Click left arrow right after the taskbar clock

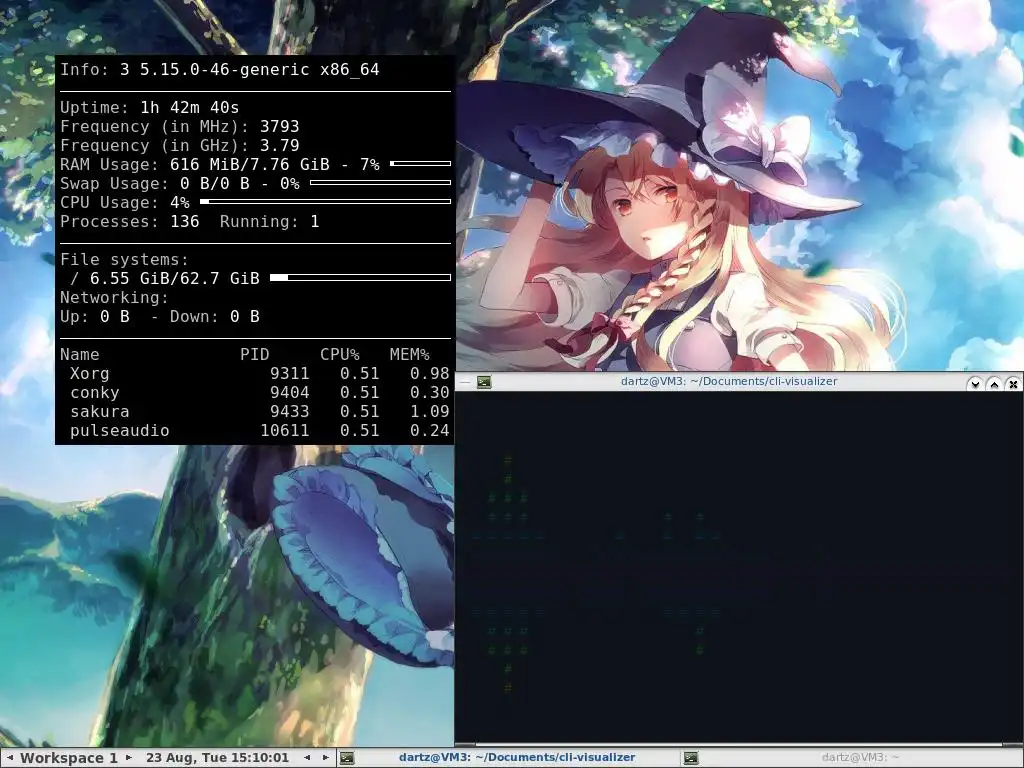[x=307, y=758]
